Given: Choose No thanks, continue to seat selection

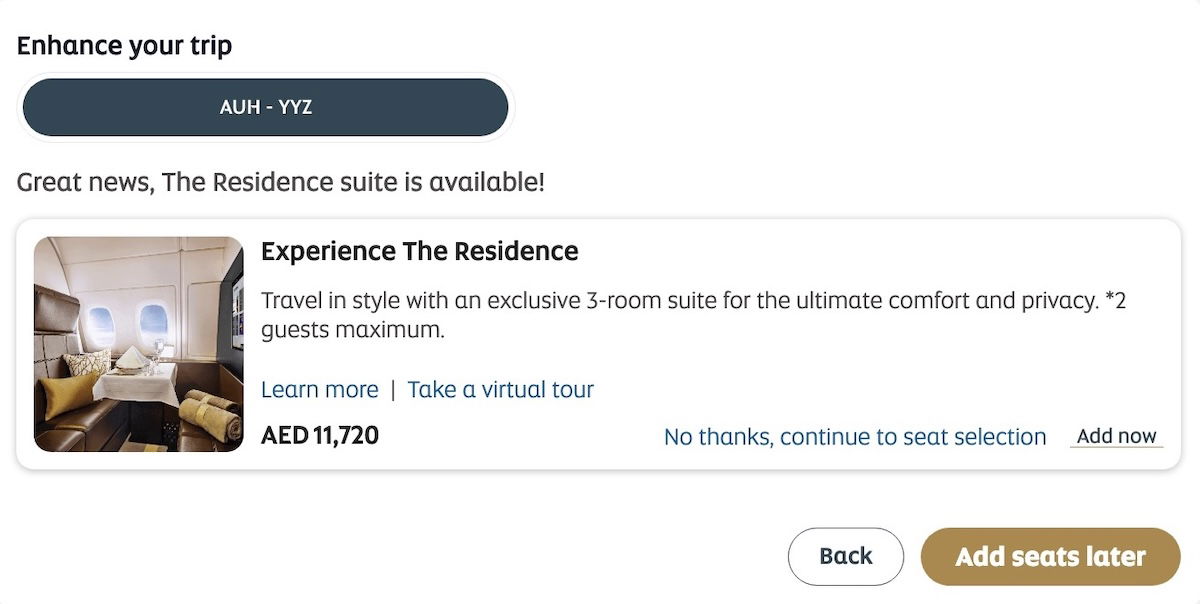Looking at the screenshot, I should (855, 437).
